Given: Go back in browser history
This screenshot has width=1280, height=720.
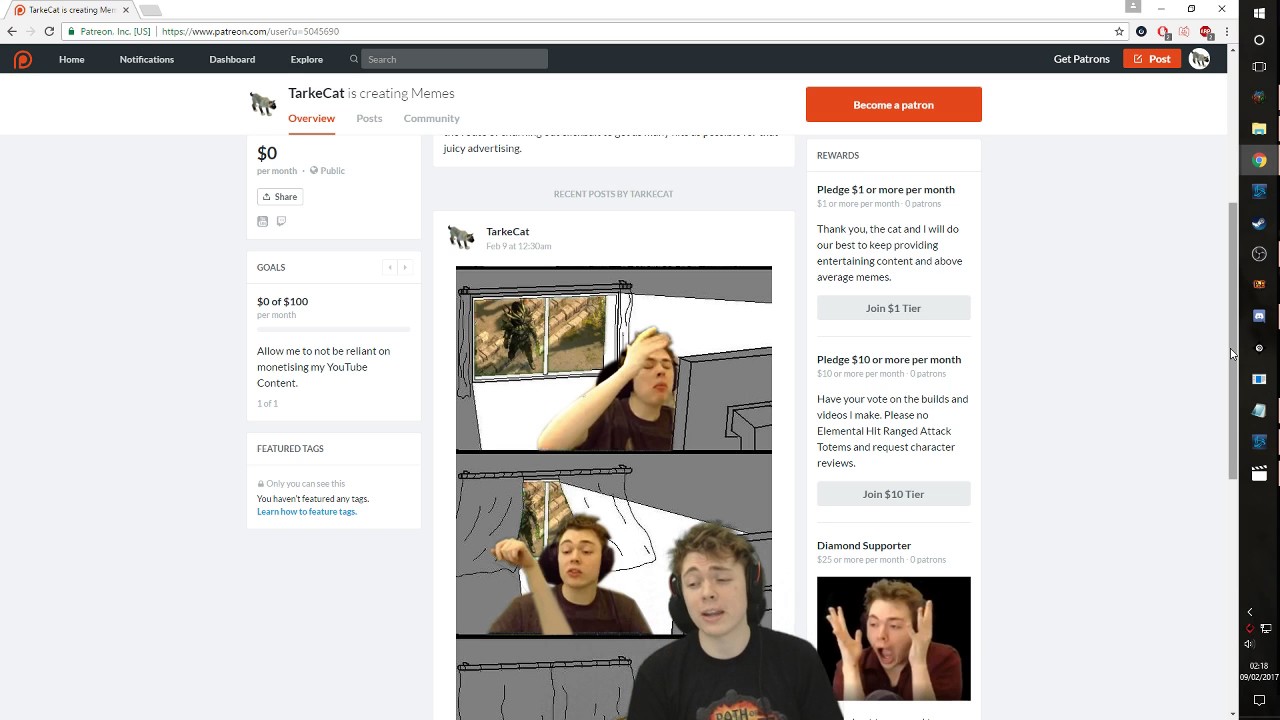Looking at the screenshot, I should tap(12, 31).
